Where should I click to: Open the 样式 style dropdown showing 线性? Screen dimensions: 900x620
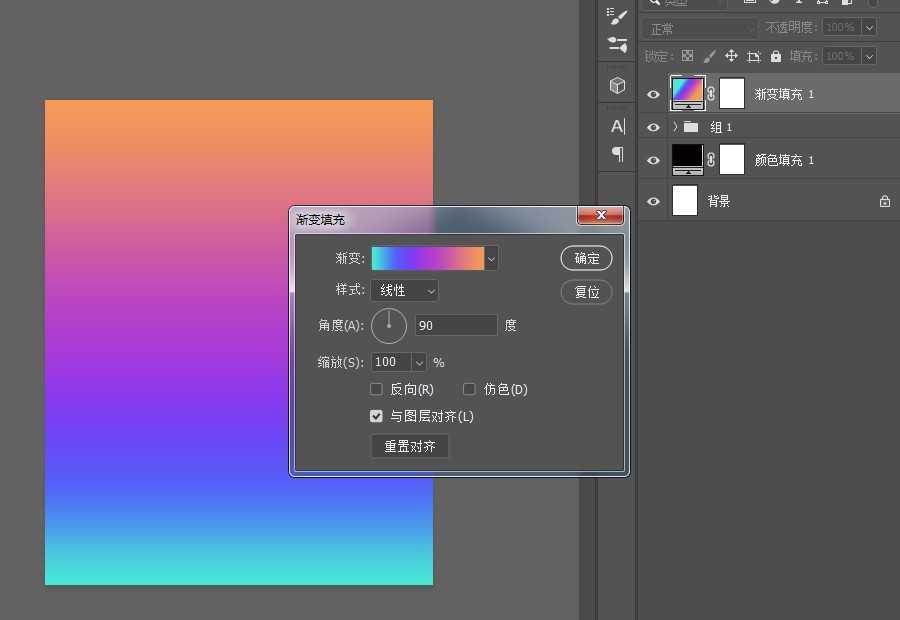pyautogui.click(x=404, y=290)
